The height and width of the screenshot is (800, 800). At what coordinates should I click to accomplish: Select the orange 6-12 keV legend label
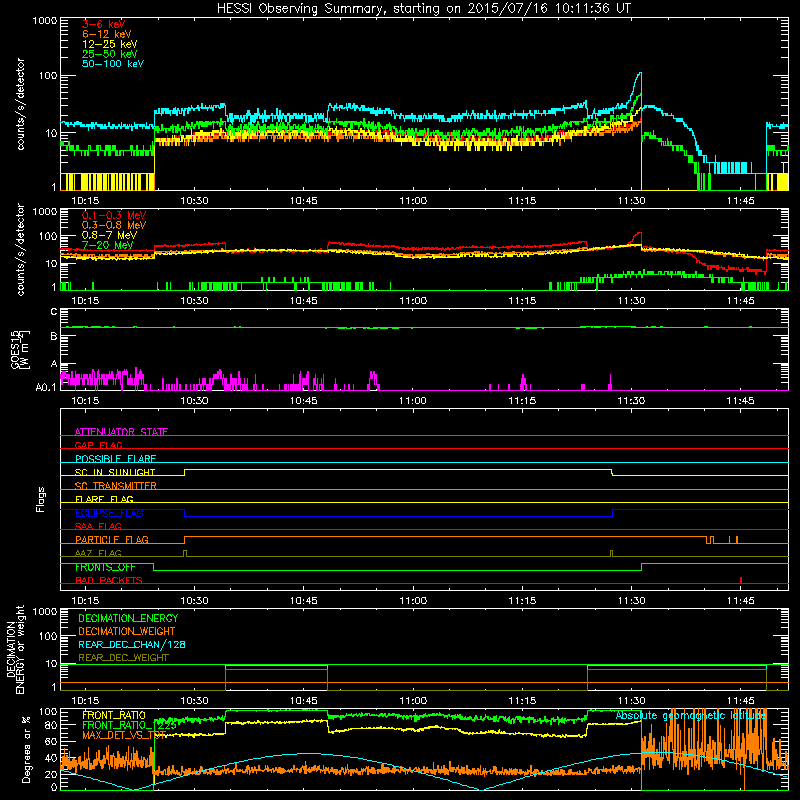(x=107, y=34)
